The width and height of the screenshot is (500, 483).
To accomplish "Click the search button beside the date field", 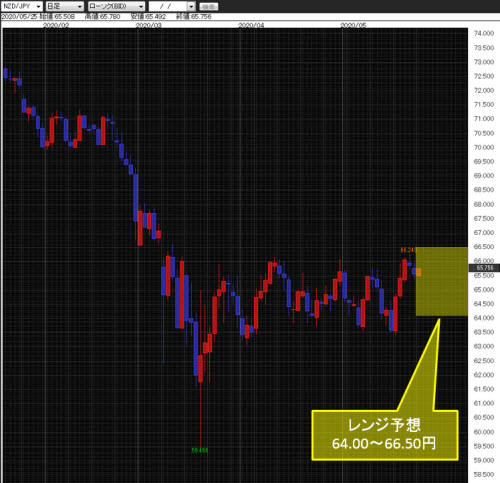I will click(x=209, y=6).
